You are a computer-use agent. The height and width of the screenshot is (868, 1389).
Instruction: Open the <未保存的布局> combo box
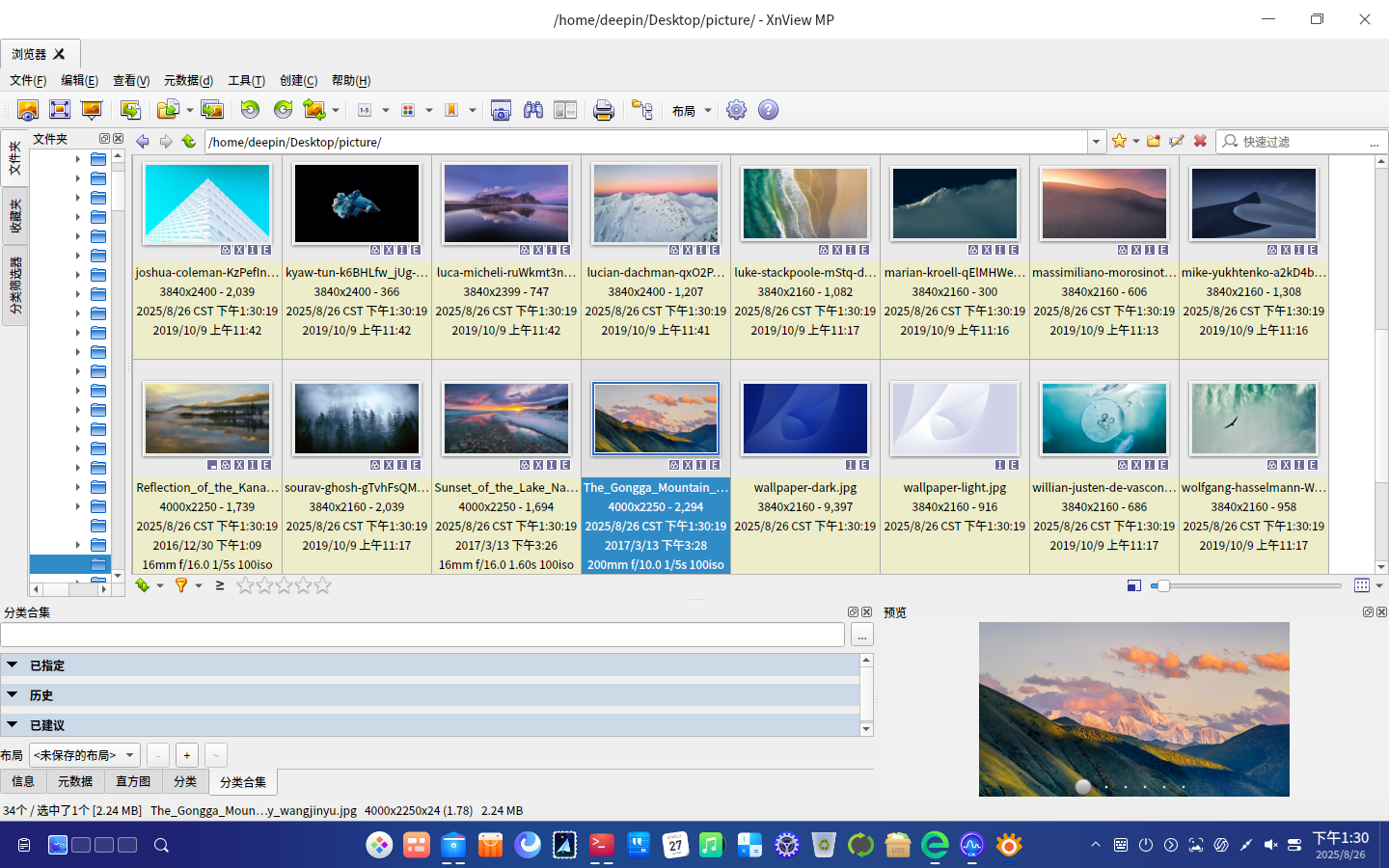click(85, 755)
